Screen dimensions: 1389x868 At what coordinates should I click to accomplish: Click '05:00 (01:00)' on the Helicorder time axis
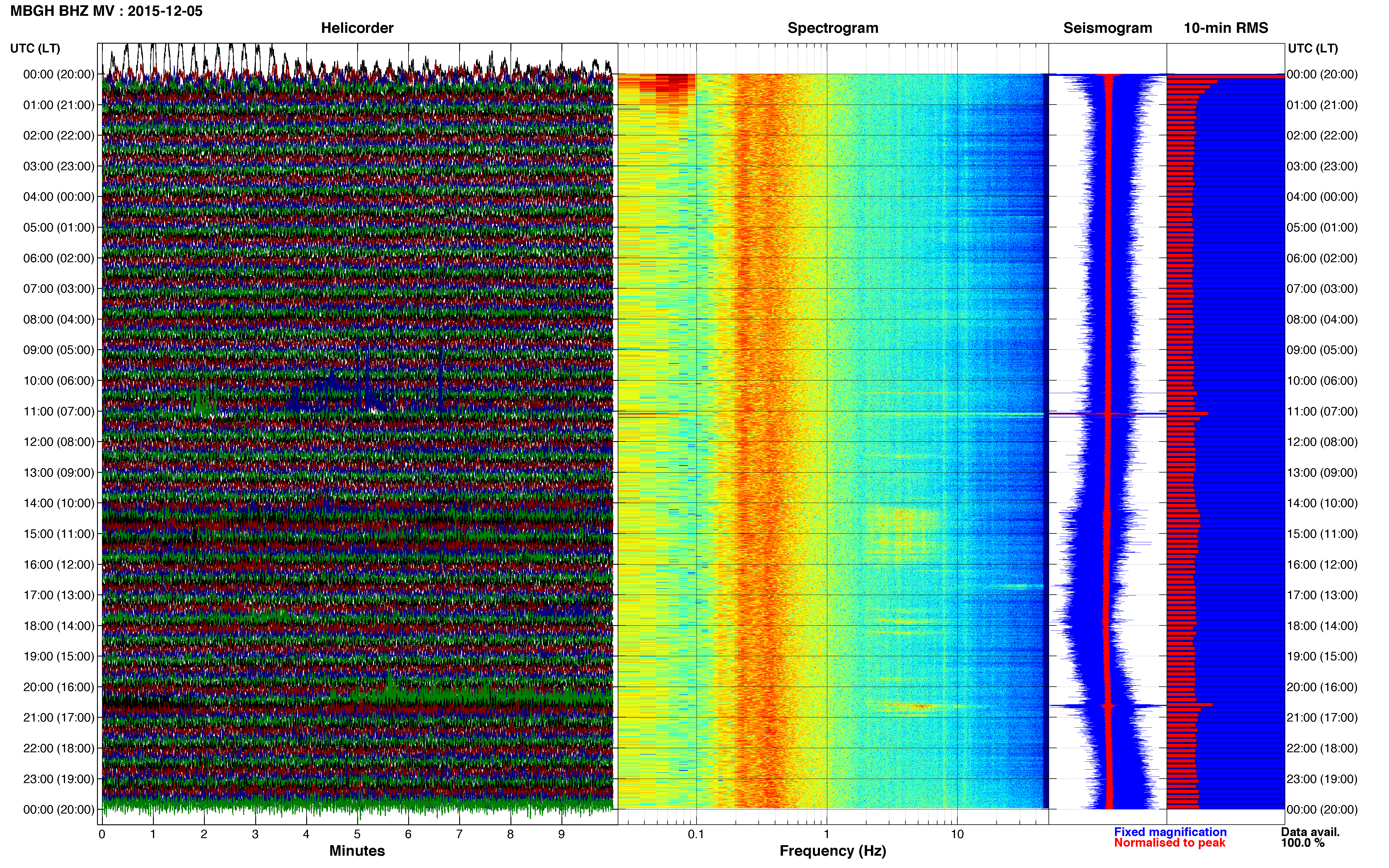(x=59, y=227)
